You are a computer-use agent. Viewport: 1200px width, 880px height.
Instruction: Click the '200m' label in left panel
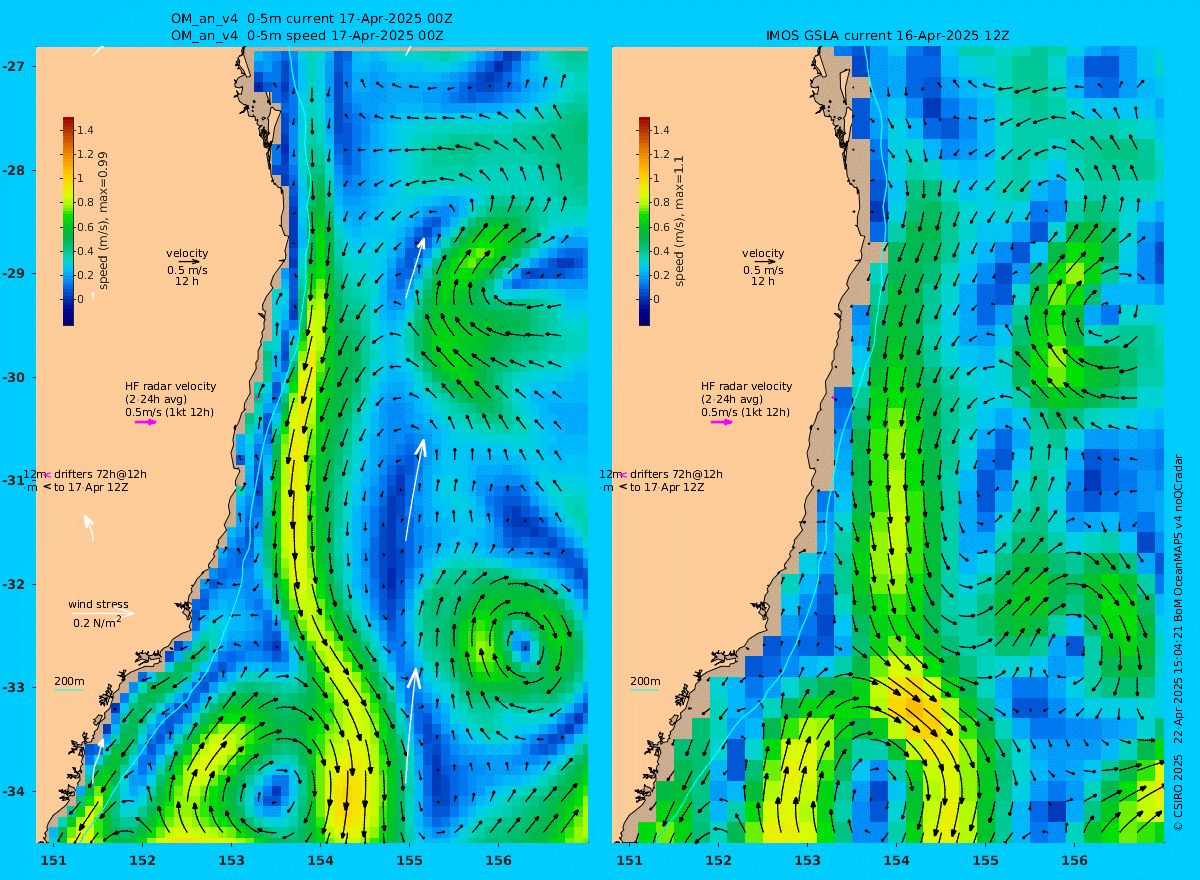(x=68, y=681)
